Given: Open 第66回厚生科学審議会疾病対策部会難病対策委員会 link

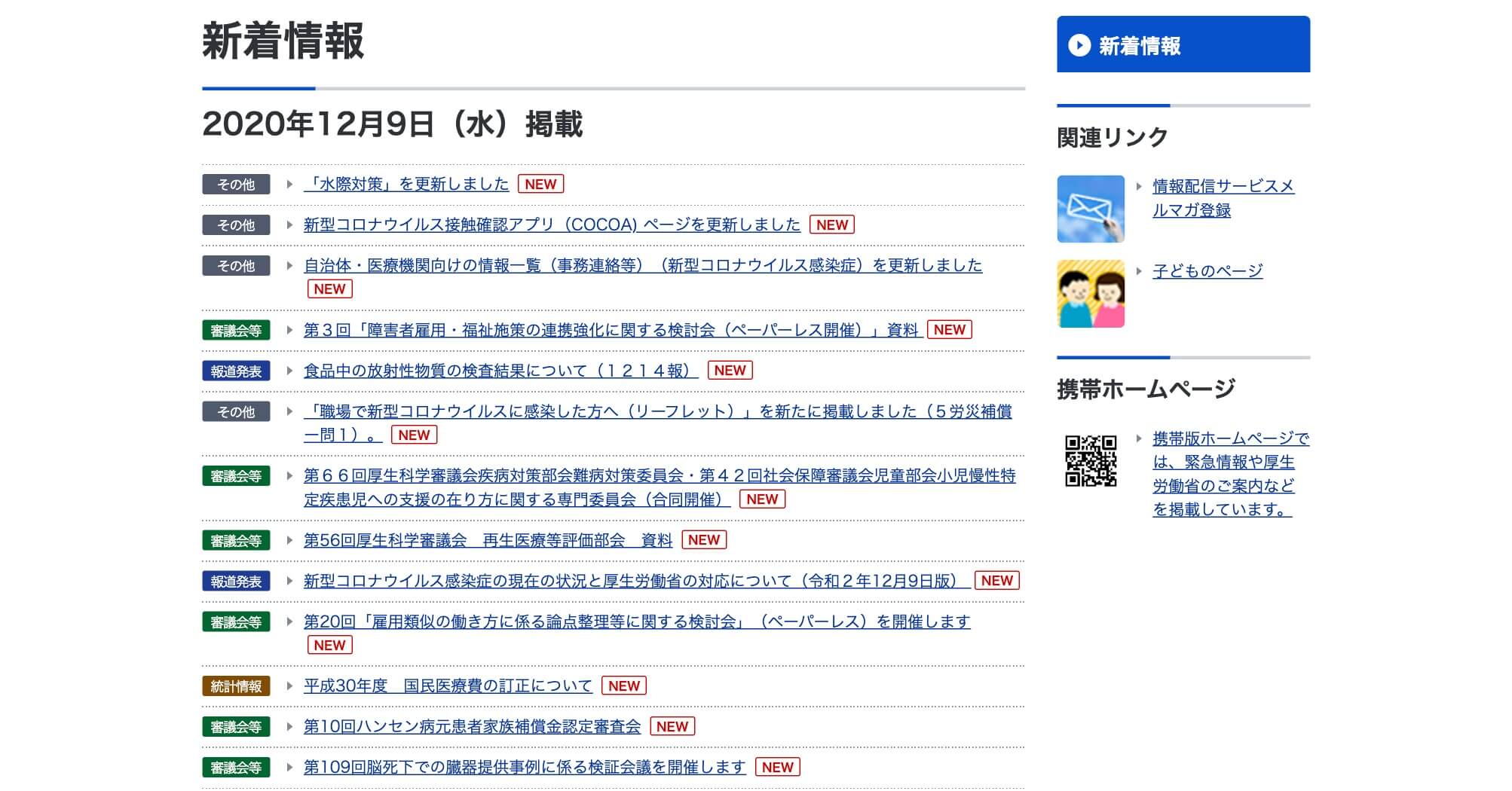Looking at the screenshot, I should (660, 487).
